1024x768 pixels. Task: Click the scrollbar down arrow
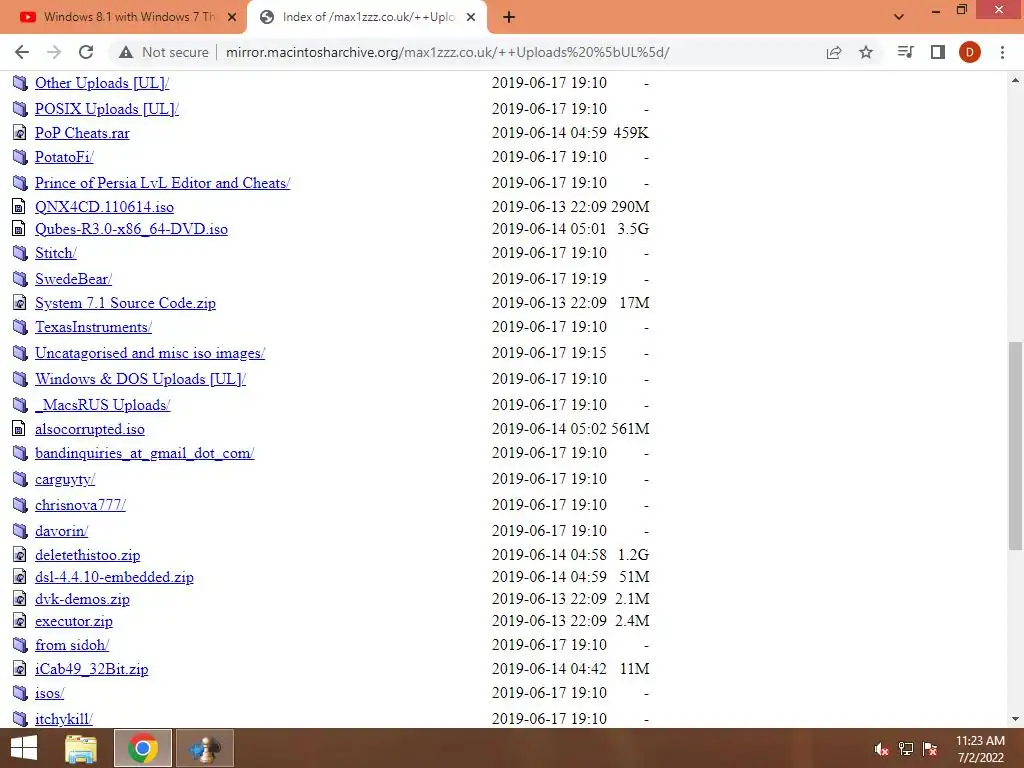[1015, 719]
